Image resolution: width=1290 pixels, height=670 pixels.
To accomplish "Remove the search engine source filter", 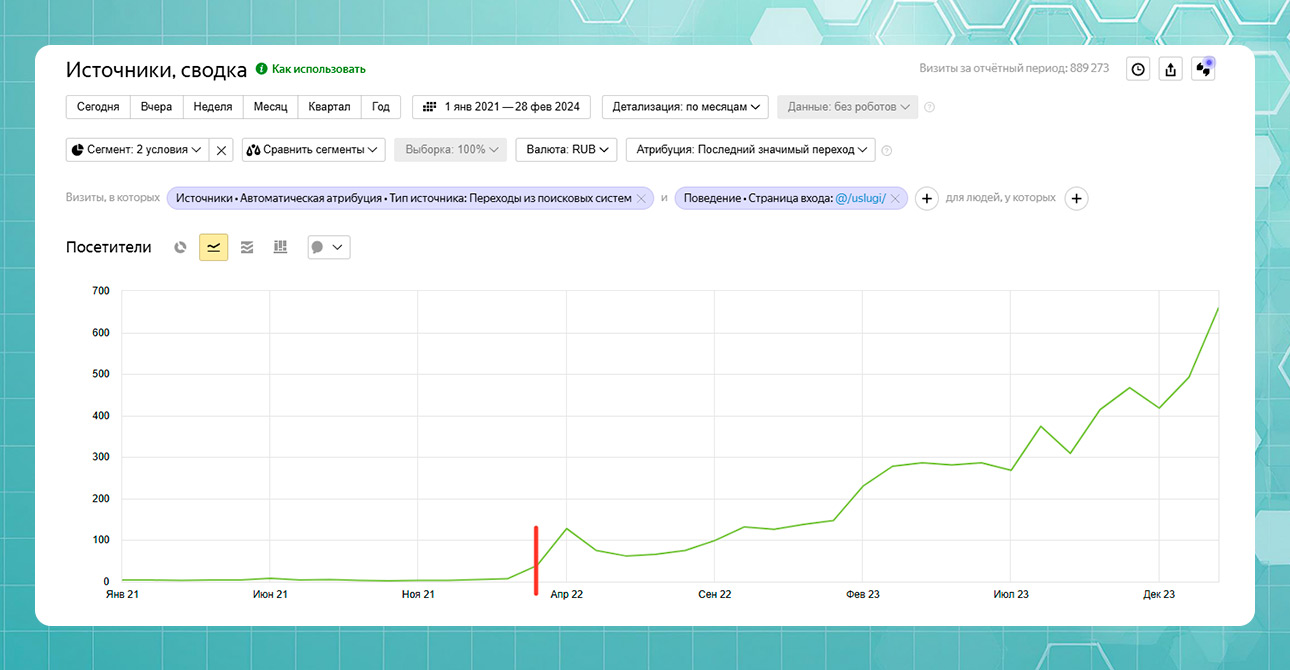I will (x=641, y=198).
